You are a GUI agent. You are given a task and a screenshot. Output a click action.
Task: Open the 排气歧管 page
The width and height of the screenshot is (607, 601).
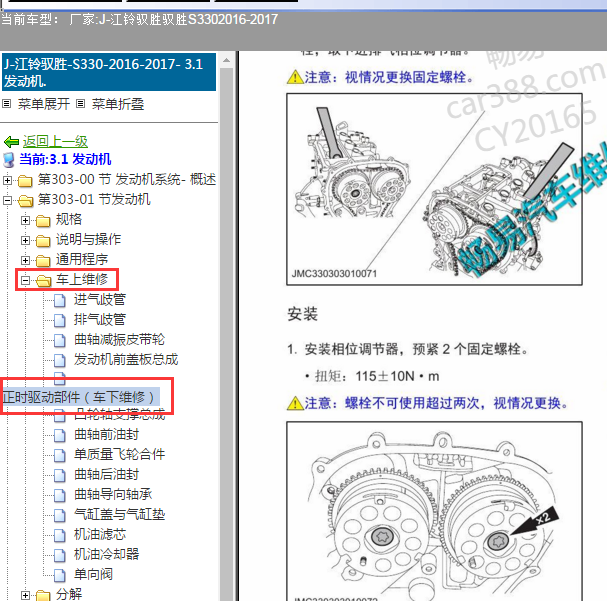100,320
